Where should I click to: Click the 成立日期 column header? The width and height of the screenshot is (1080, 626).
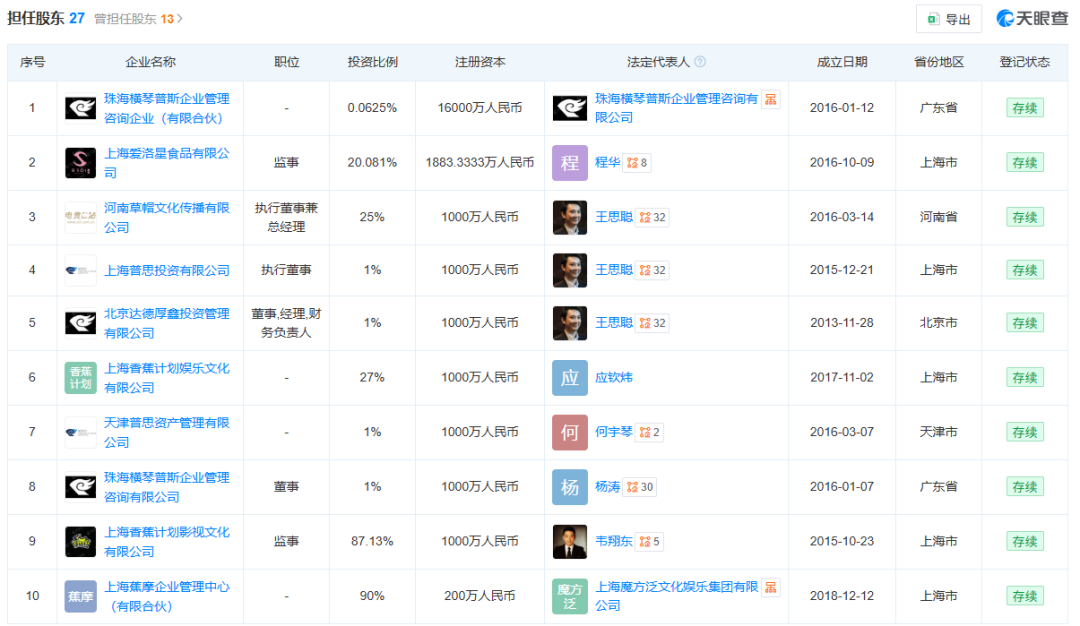point(842,62)
